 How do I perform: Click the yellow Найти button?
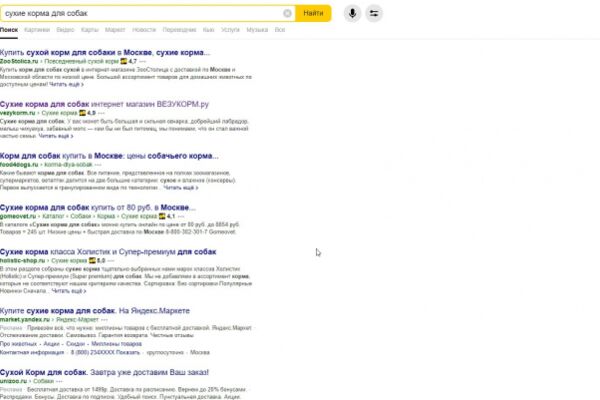point(313,13)
